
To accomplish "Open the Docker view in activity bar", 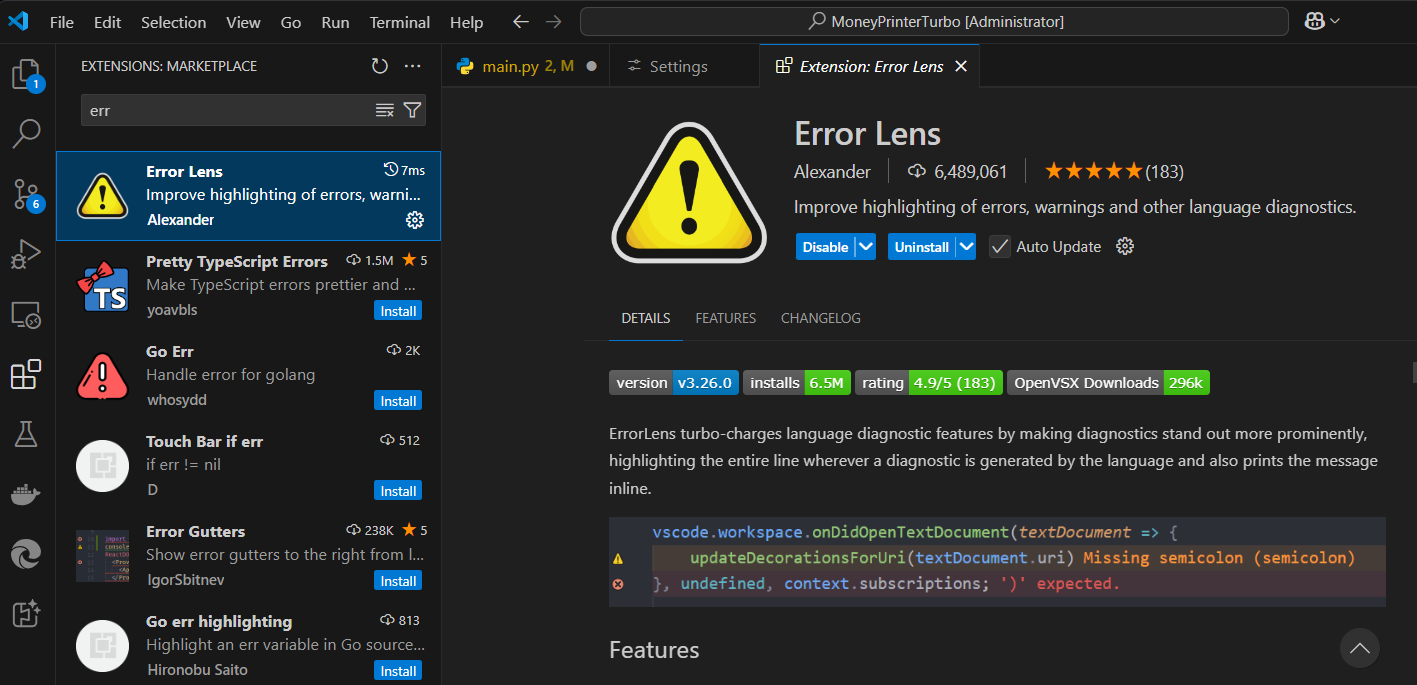I will point(26,494).
